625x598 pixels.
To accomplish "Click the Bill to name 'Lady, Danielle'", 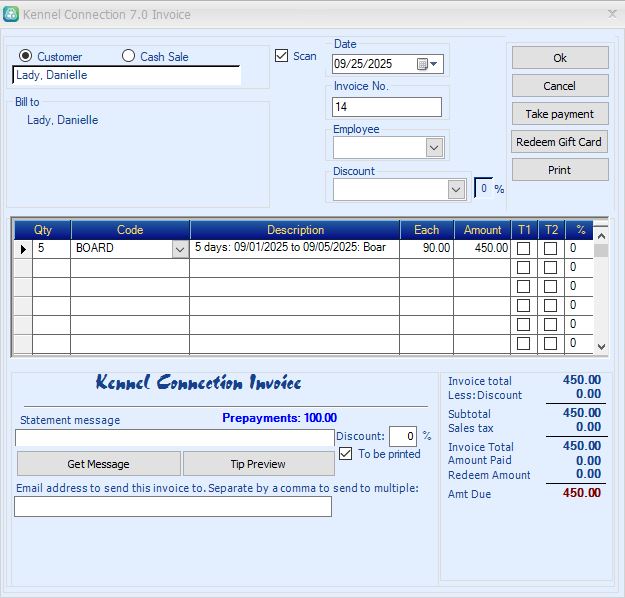I will pyautogui.click(x=63, y=120).
